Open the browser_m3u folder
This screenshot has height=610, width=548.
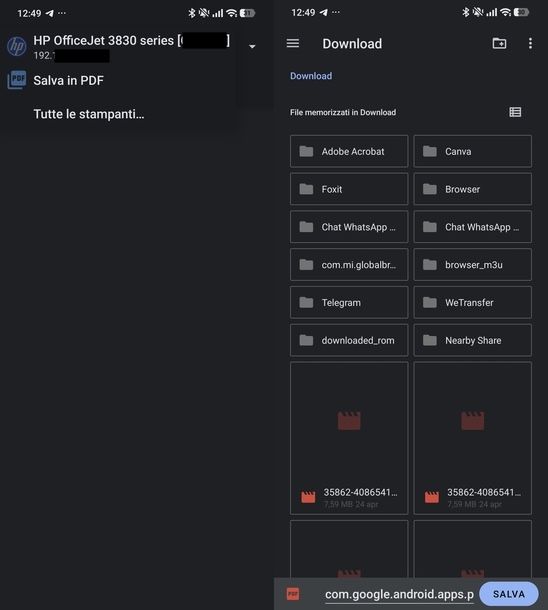pyautogui.click(x=473, y=265)
